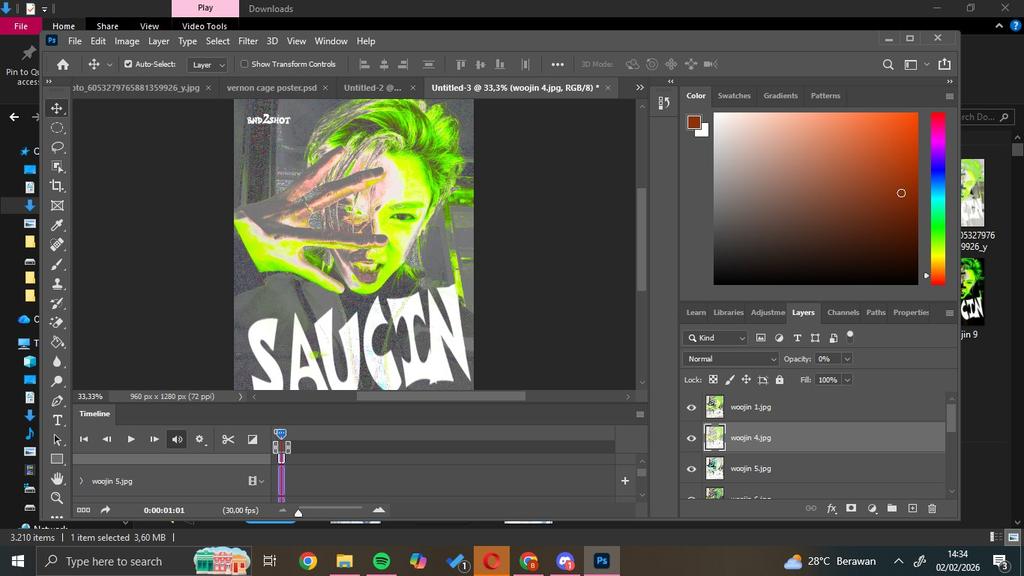
Task: Select the Move tool in toolbox
Action: [x=57, y=108]
